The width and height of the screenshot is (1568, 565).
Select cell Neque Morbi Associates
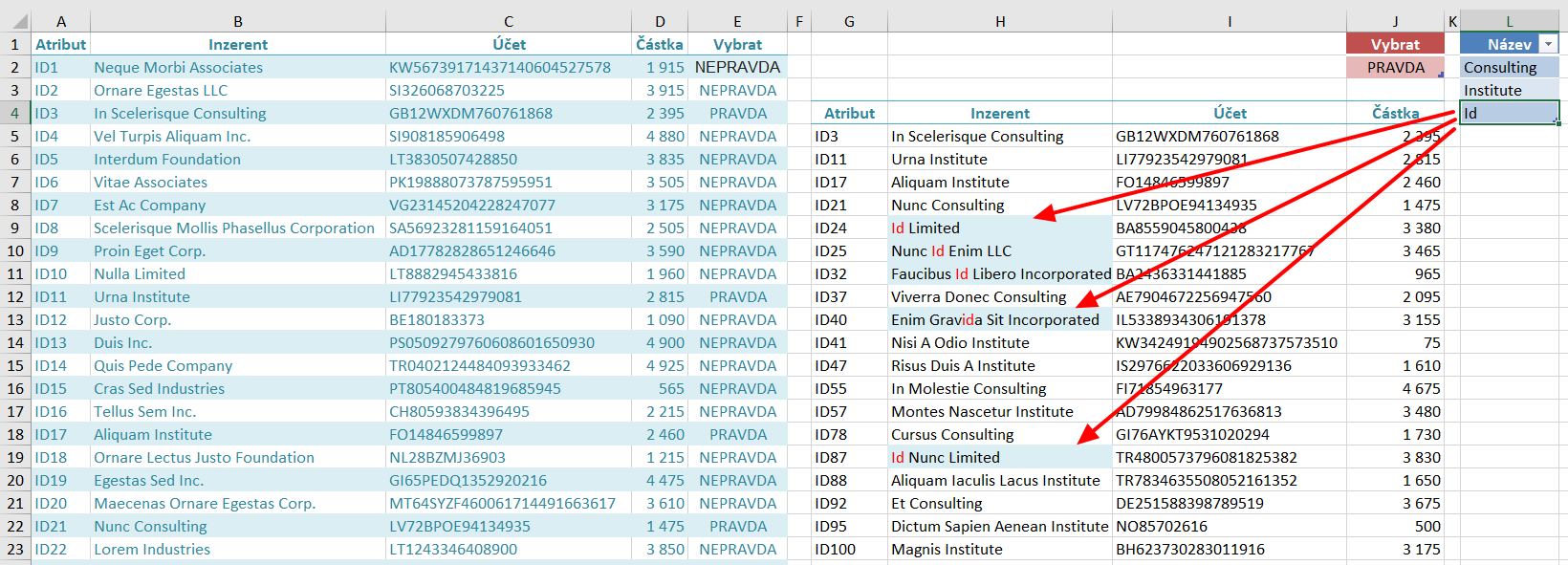click(238, 67)
